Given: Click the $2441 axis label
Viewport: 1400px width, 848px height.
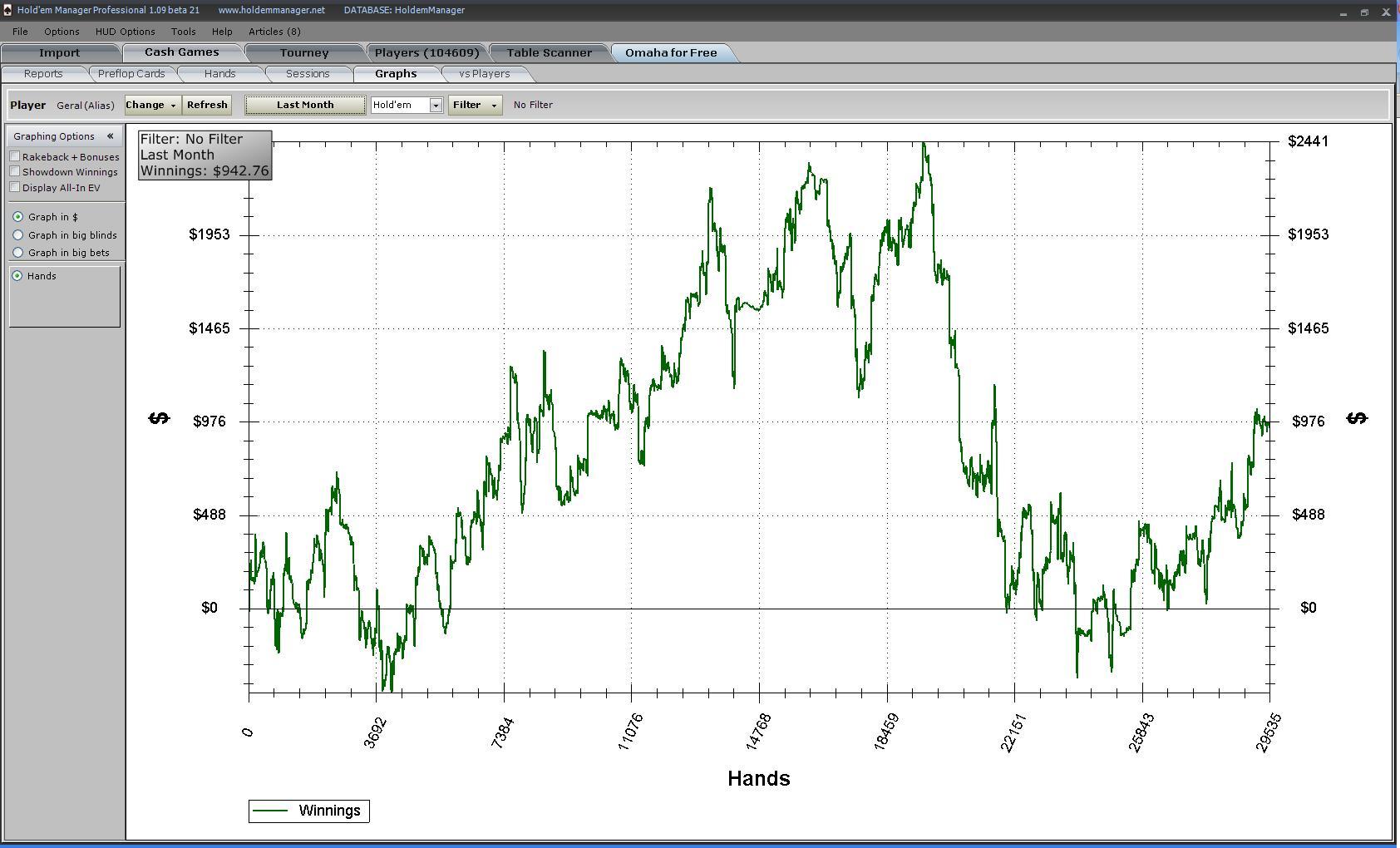Looking at the screenshot, I should click(x=1308, y=141).
